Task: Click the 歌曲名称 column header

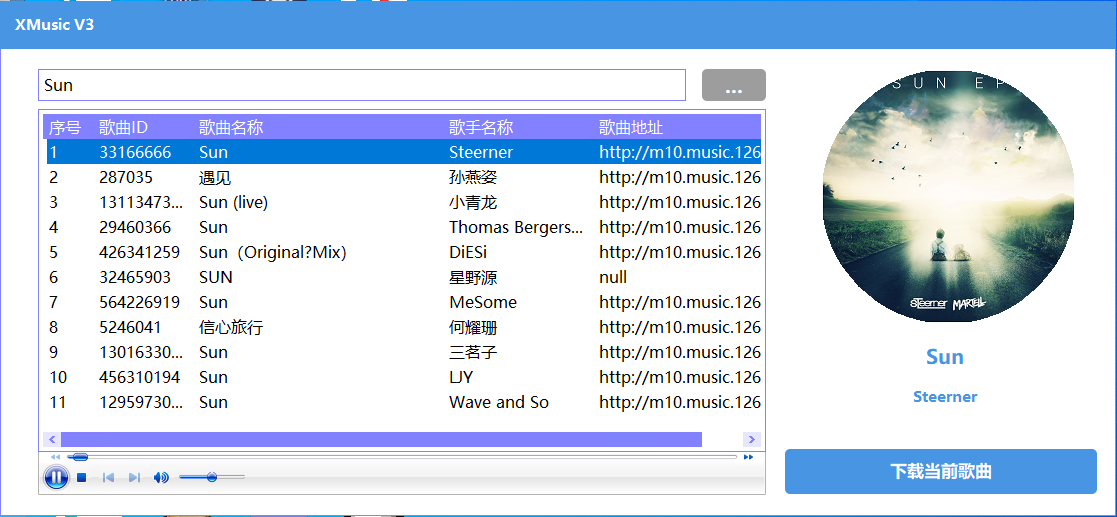Action: coord(231,127)
